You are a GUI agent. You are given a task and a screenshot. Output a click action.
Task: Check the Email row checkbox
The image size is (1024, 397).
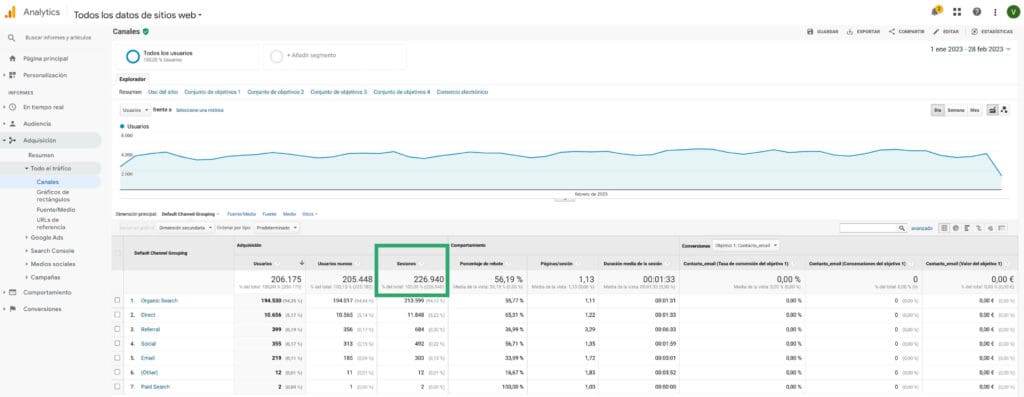pyautogui.click(x=118, y=358)
